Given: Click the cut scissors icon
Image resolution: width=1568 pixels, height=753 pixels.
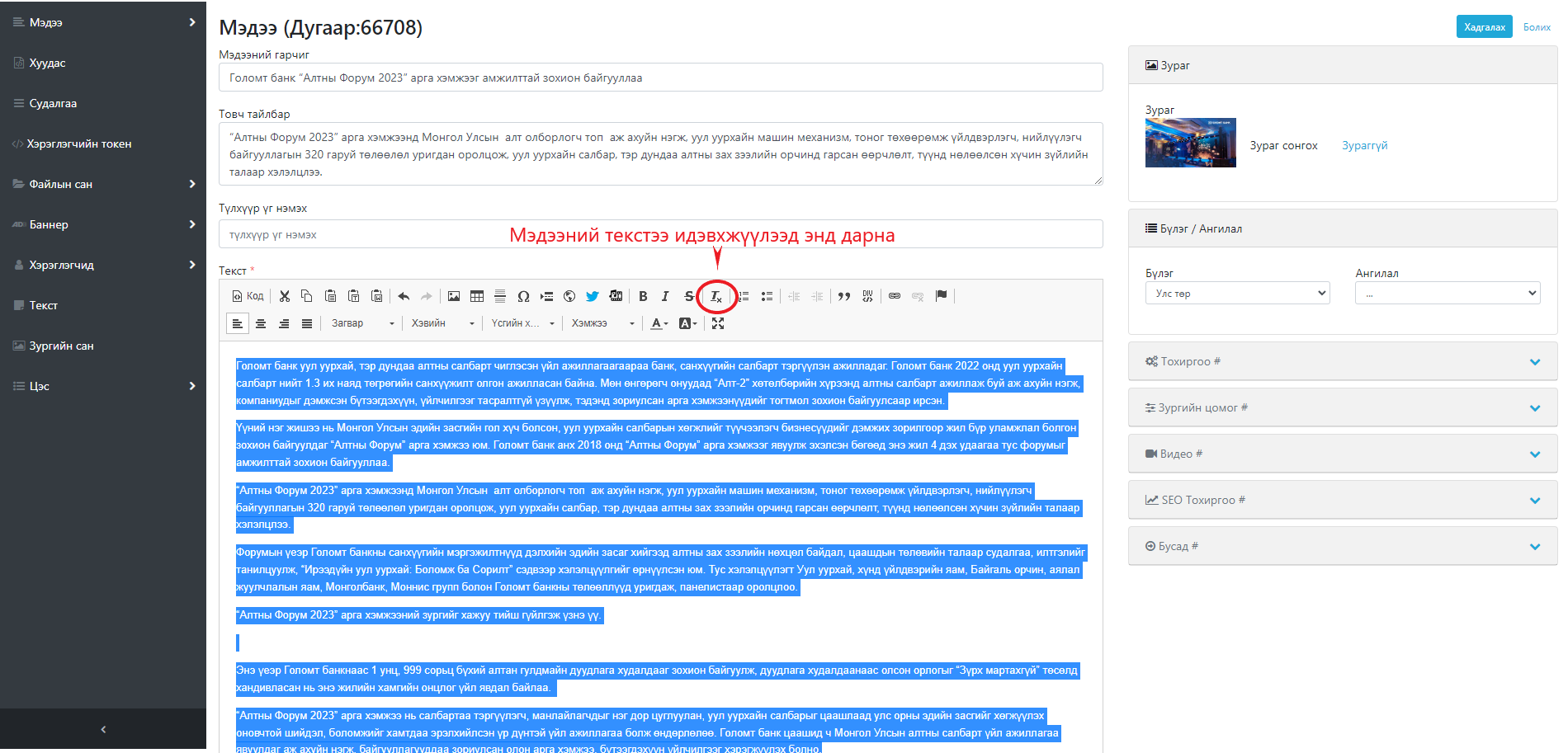Looking at the screenshot, I should click(285, 296).
